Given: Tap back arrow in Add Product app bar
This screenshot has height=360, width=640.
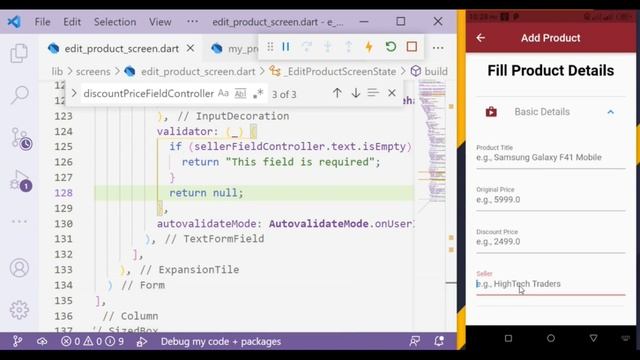Looking at the screenshot, I should [x=480, y=38].
